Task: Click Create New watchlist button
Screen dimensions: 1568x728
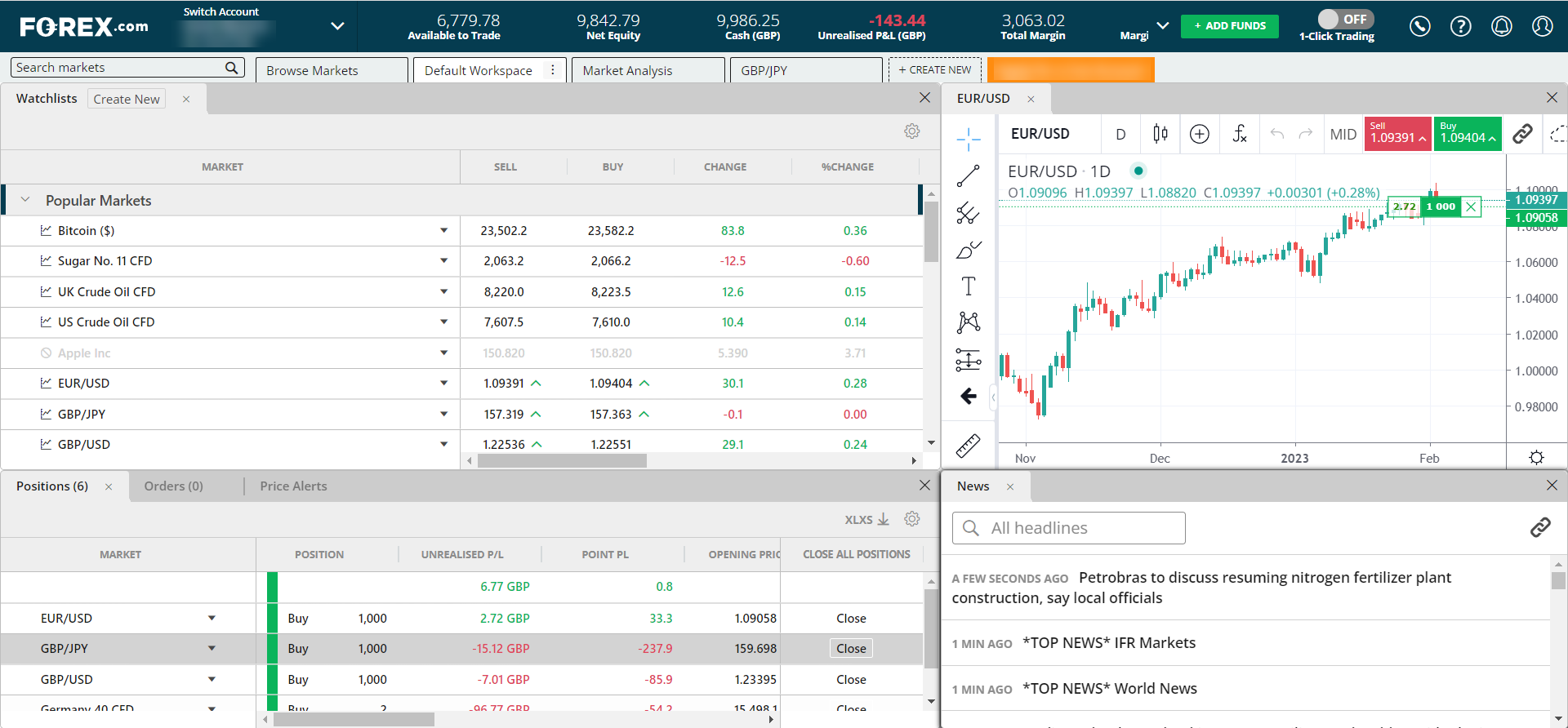Action: (x=127, y=99)
